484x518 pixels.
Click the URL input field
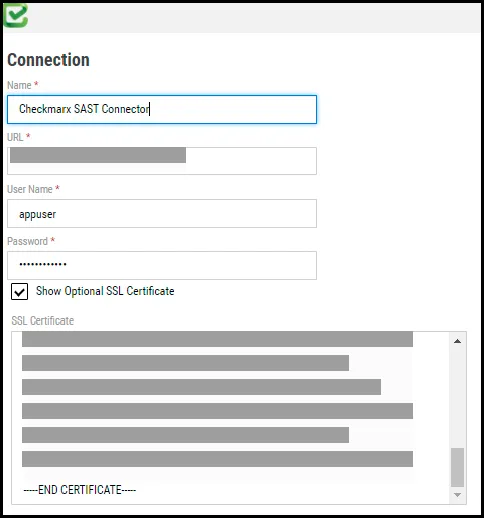point(162,161)
